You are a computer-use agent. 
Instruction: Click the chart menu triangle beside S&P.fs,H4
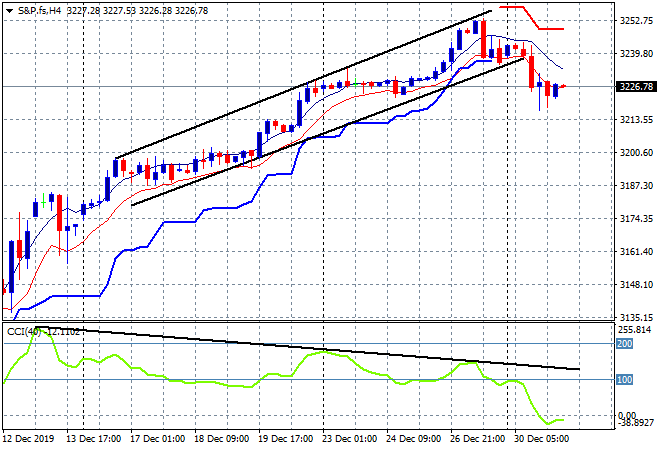[x=9, y=11]
